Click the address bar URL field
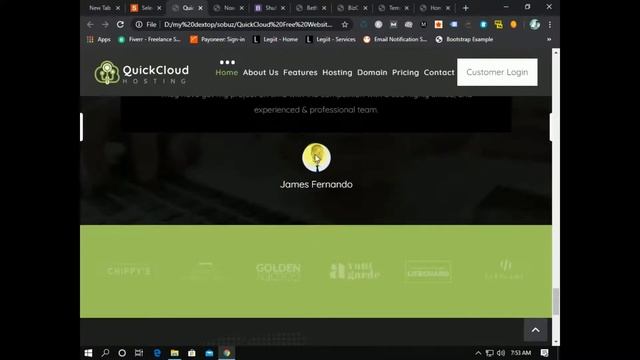 coord(248,24)
